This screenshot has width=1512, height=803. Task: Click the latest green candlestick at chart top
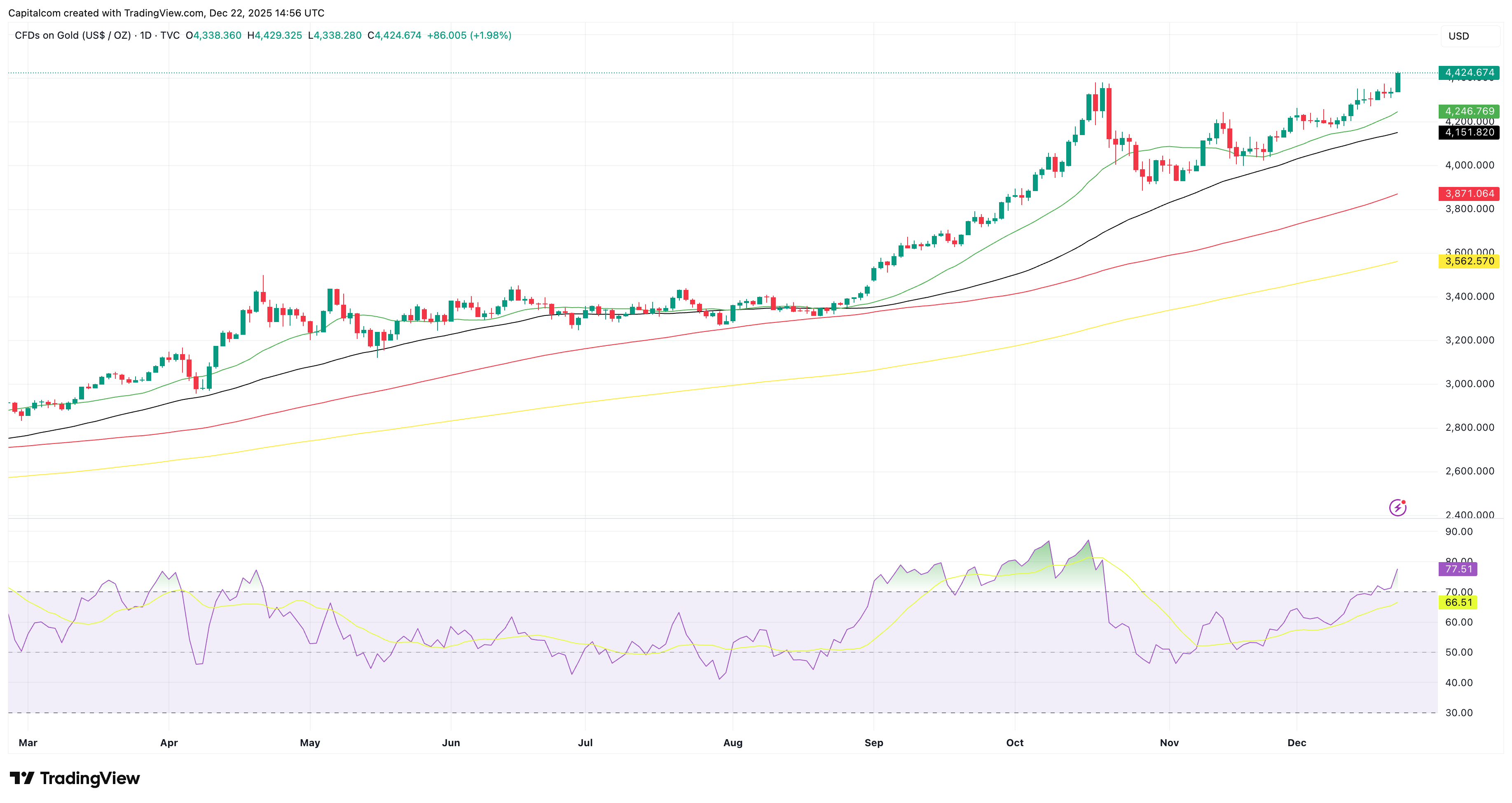[x=1397, y=83]
